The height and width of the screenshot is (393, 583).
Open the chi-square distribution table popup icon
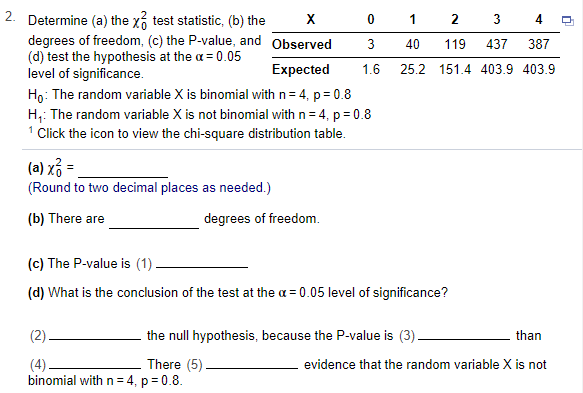567,21
